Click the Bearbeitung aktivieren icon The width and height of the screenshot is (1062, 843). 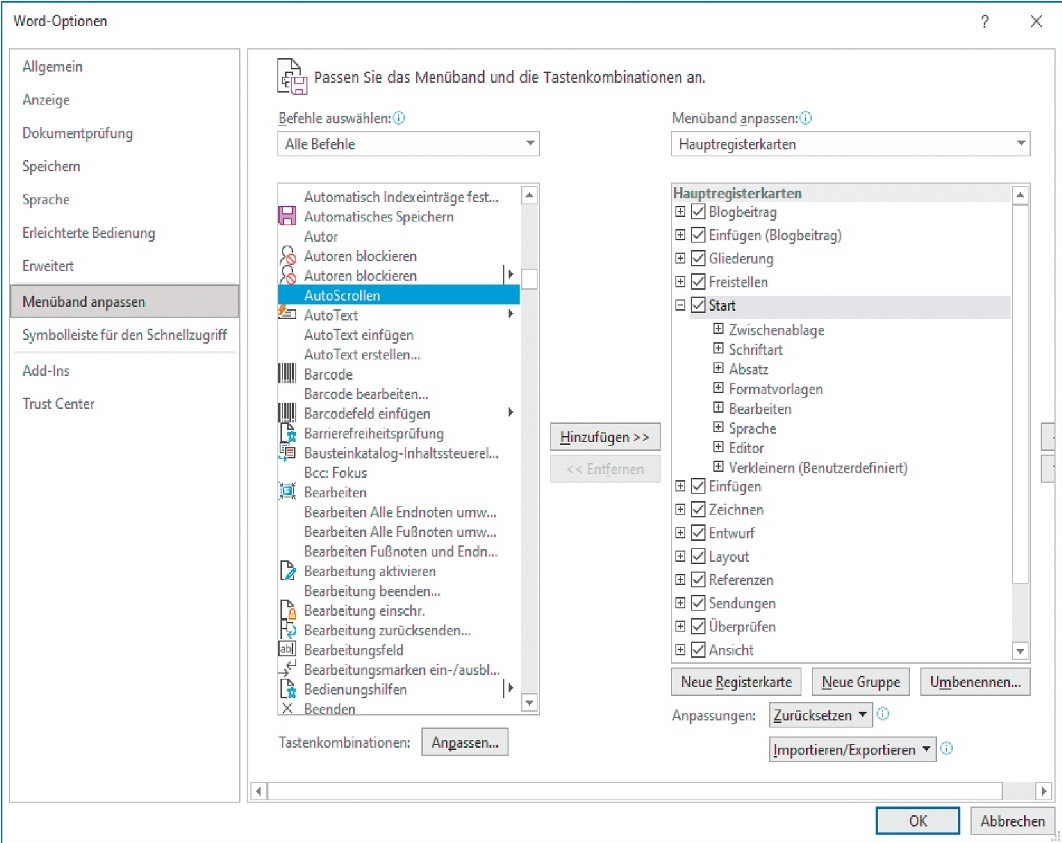288,571
